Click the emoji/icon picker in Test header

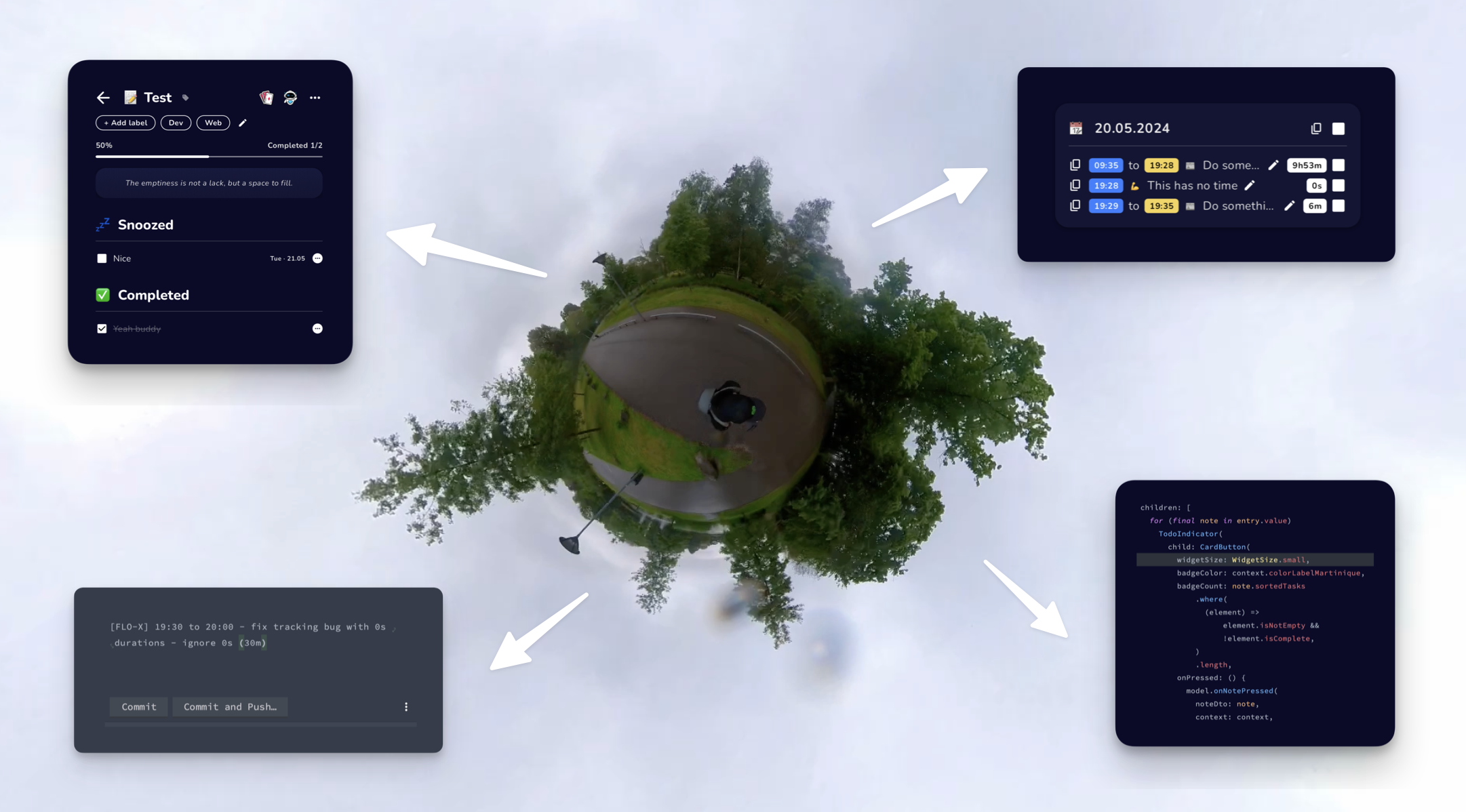pyautogui.click(x=130, y=97)
